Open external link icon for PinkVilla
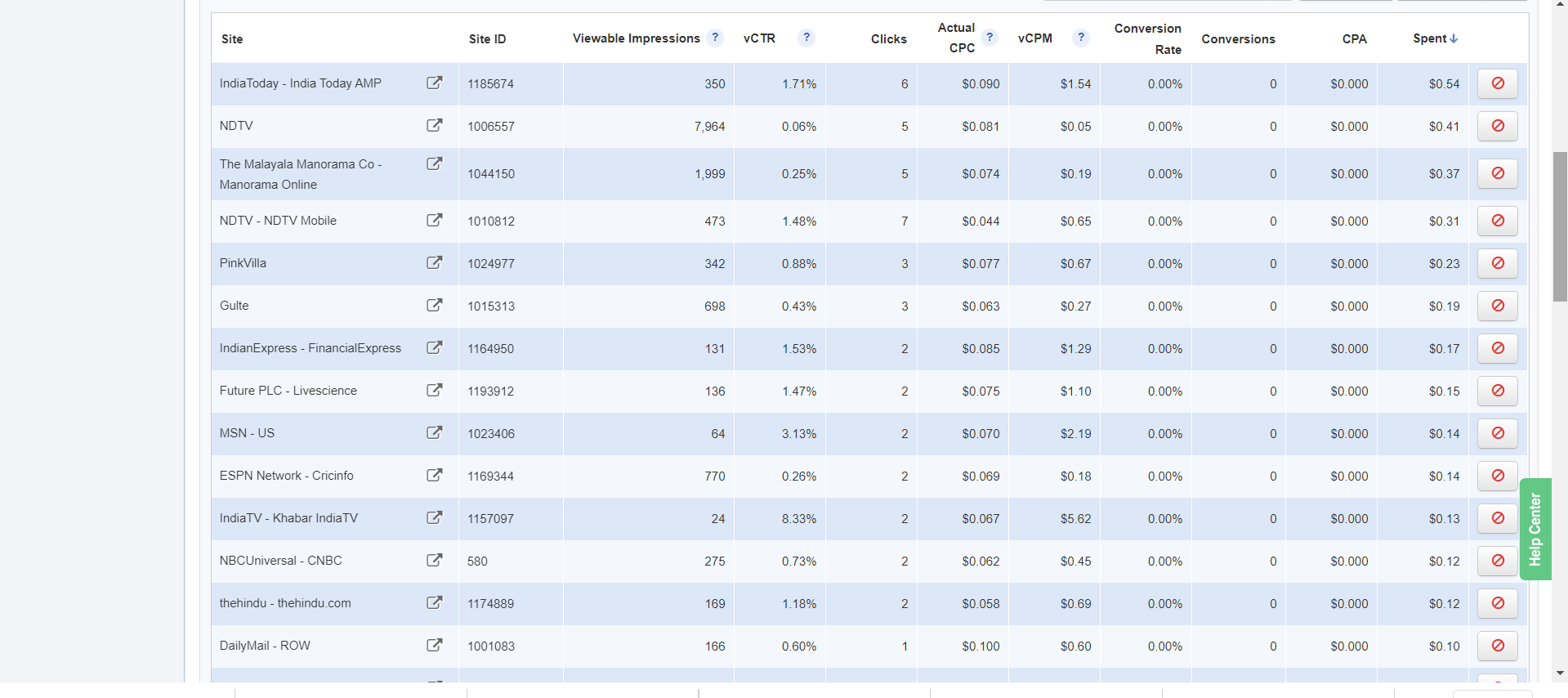Image resolution: width=1568 pixels, height=698 pixels. 435,262
